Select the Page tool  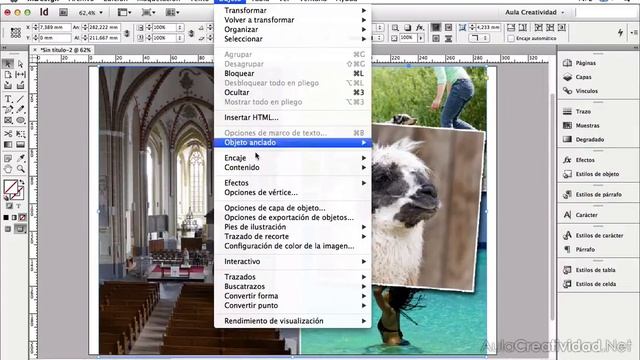[8, 75]
